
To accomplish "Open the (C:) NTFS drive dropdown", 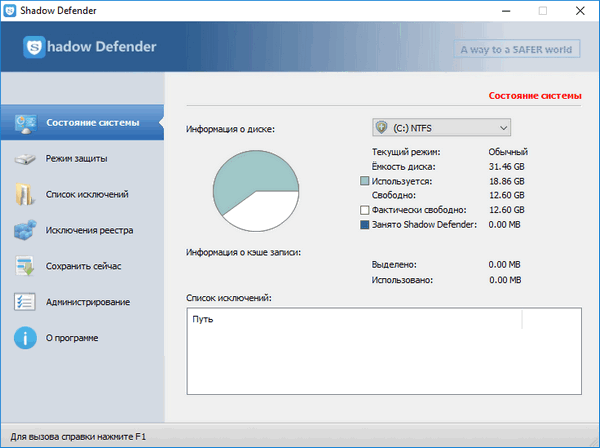I will click(x=440, y=127).
